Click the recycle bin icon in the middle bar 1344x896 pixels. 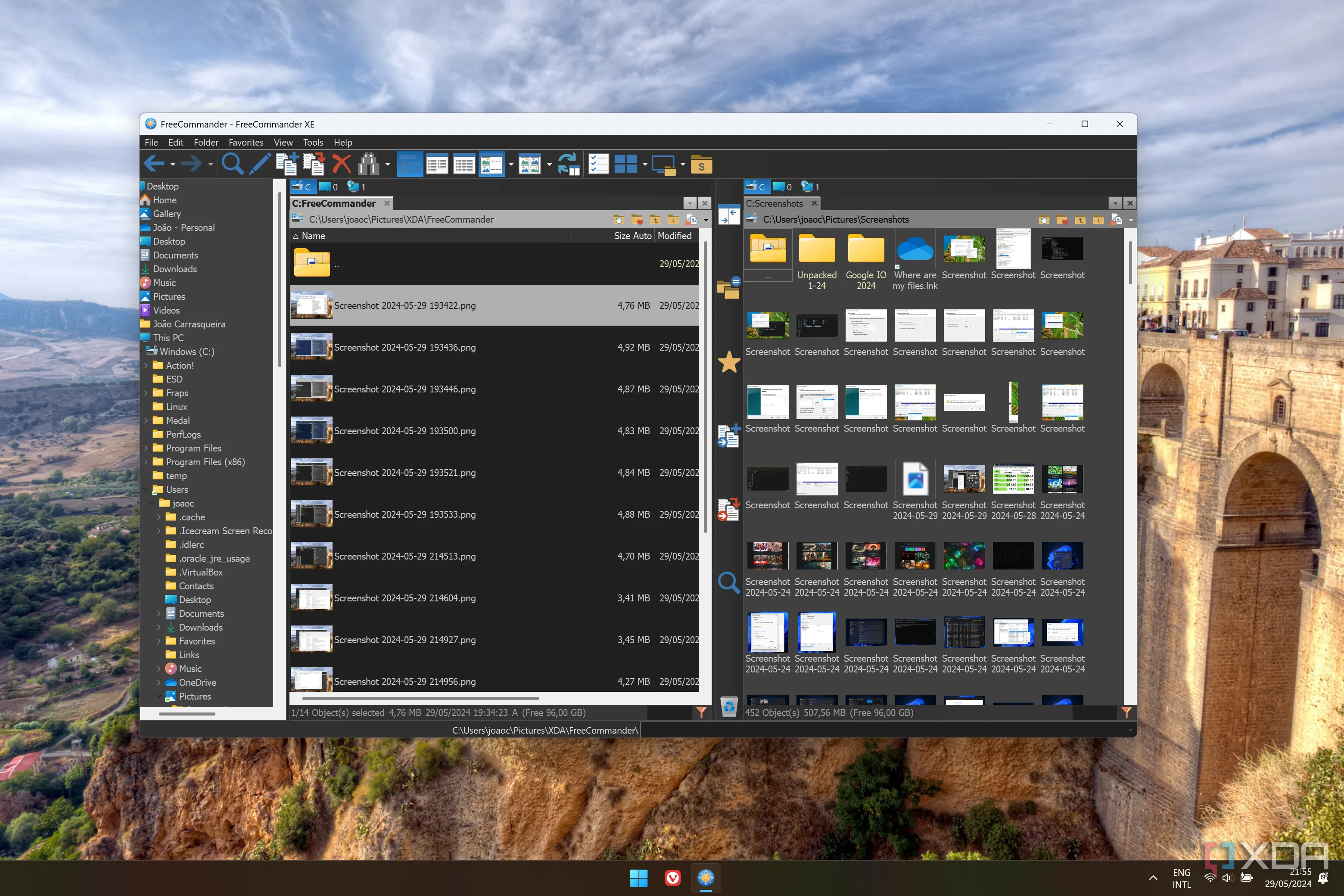point(728,707)
